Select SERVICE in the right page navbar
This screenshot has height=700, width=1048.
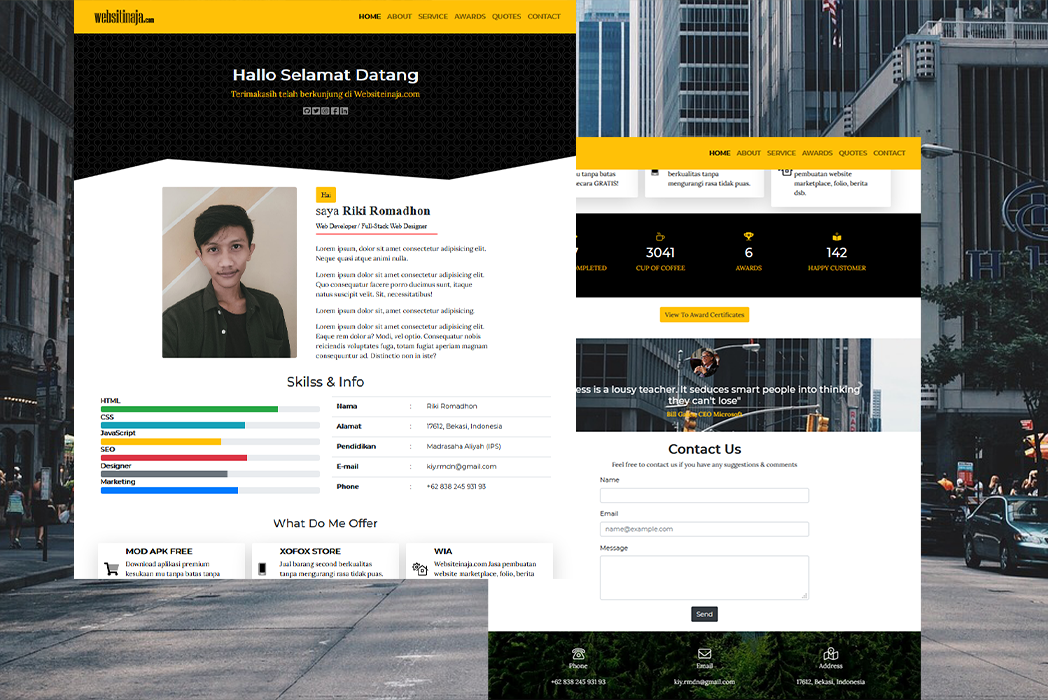781,153
